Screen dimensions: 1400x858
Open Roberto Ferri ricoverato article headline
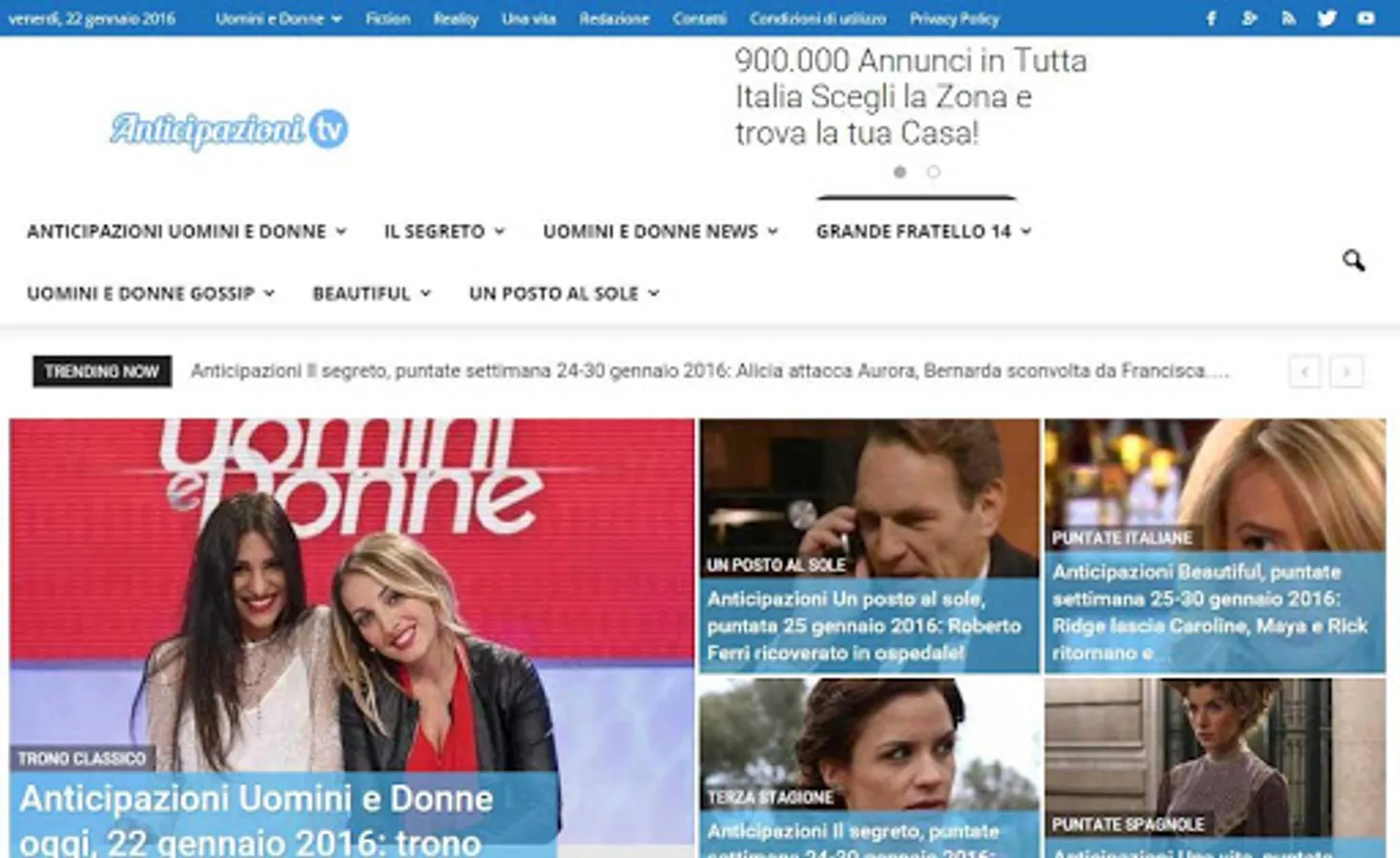(864, 625)
